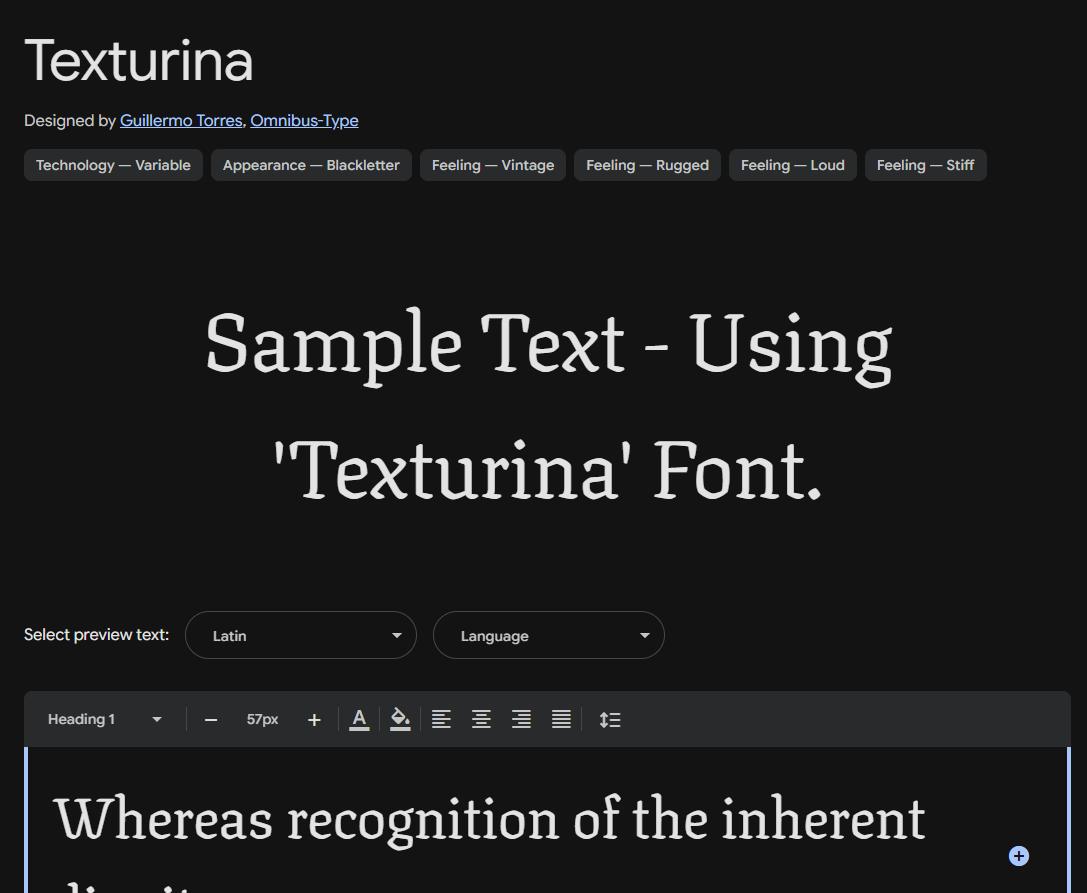1087x893 pixels.
Task: Decrease font size with minus icon
Action: (x=211, y=720)
